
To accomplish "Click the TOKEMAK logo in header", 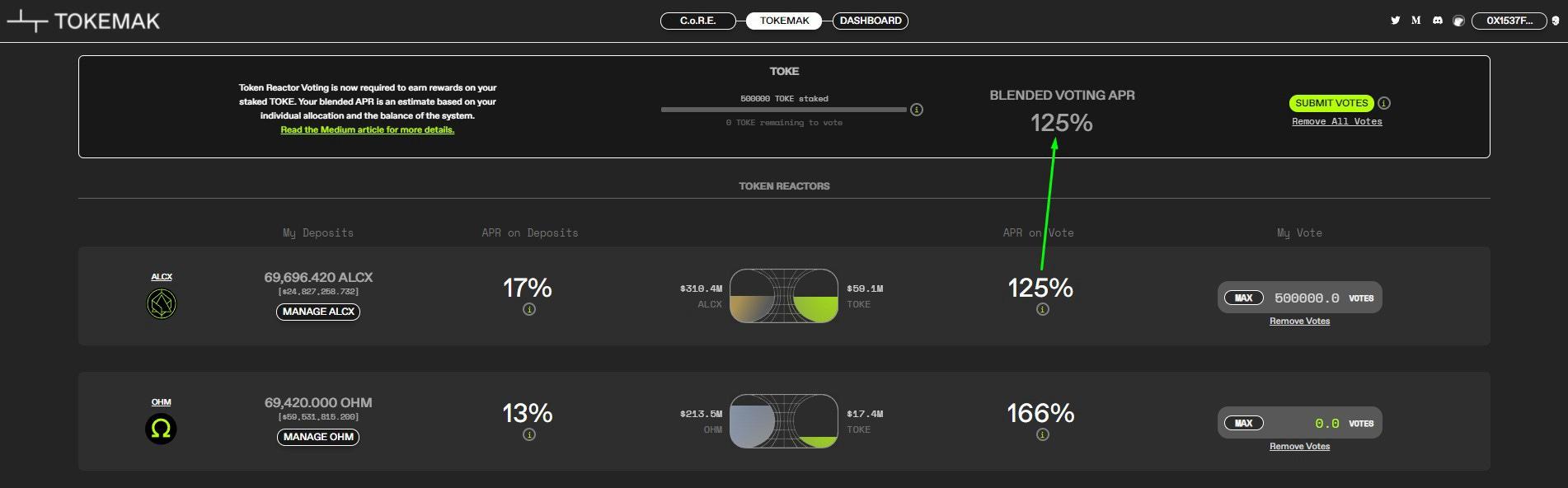I will [x=83, y=21].
